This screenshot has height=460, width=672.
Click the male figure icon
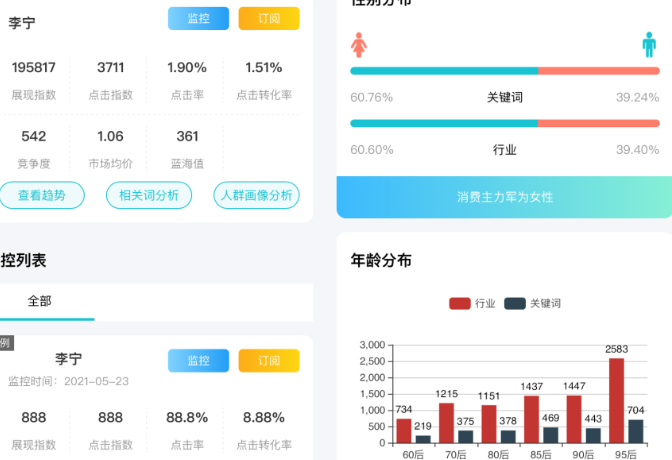(649, 45)
